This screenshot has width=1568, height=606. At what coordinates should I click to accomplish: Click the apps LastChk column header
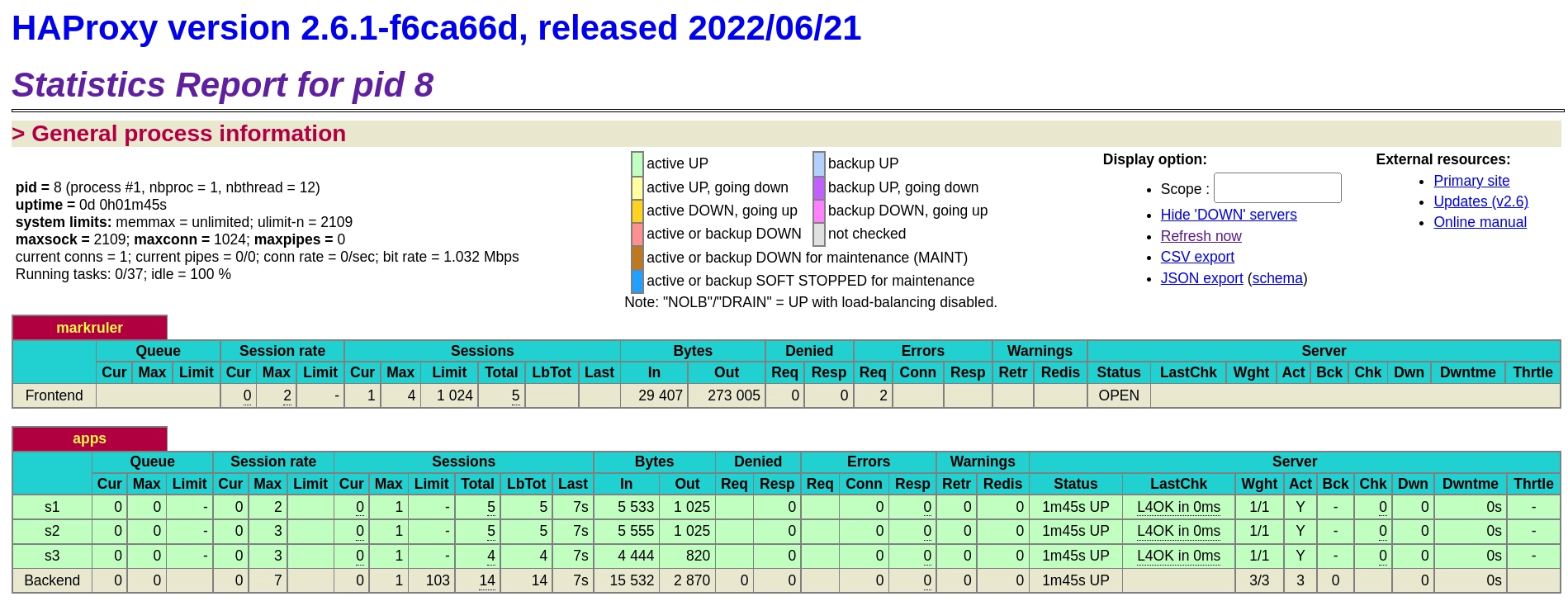[x=1178, y=484]
